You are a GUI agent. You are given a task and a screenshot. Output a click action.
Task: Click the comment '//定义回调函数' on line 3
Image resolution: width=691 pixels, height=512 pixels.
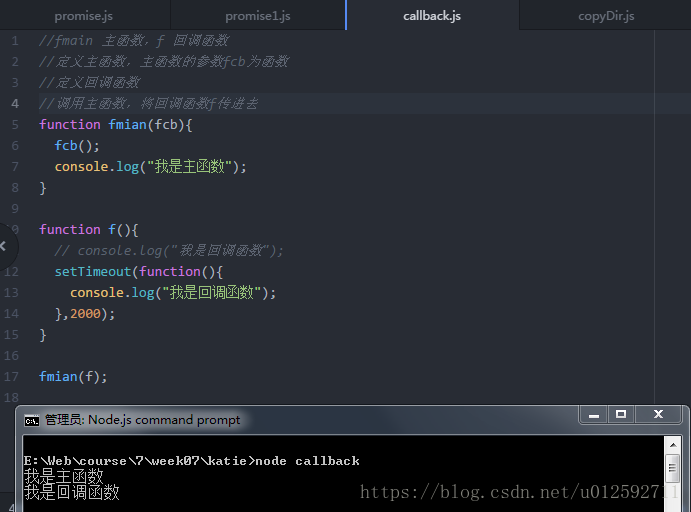[x=89, y=82]
